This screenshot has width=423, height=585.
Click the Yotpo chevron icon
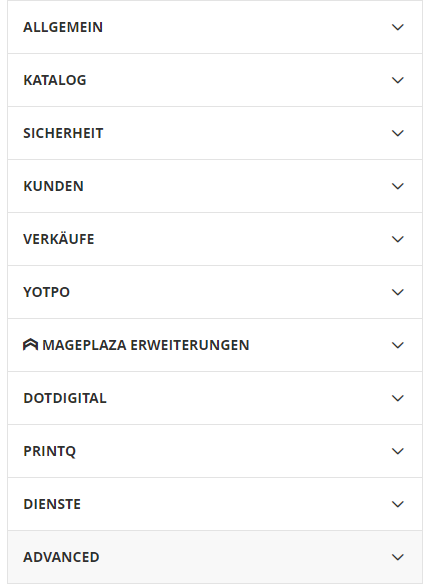398,292
